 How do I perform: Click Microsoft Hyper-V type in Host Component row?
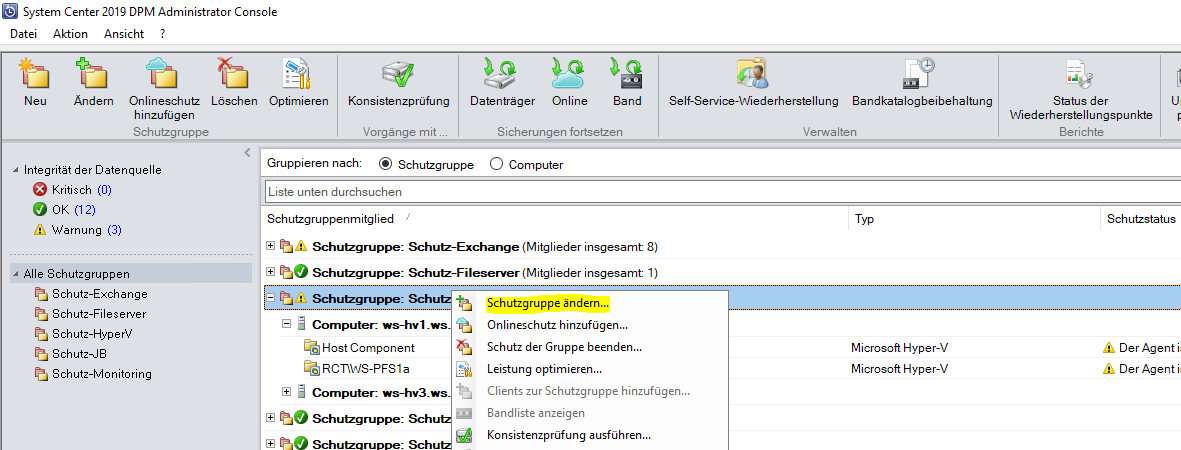pyautogui.click(x=899, y=347)
